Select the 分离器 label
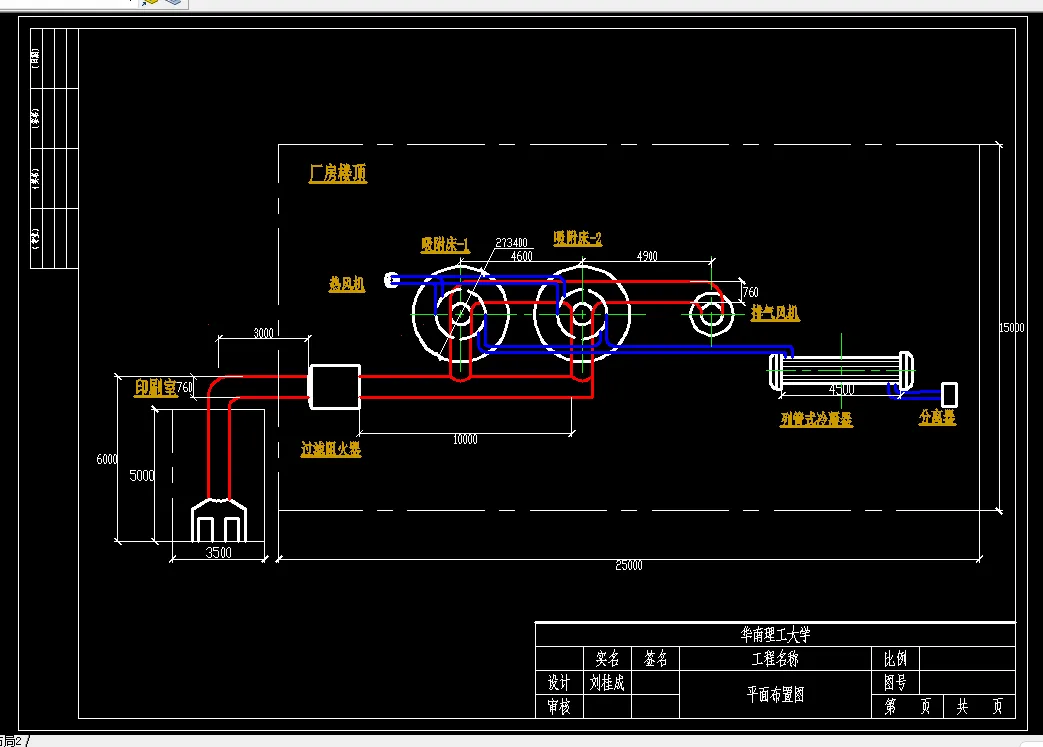The image size is (1043, 747). click(x=937, y=417)
